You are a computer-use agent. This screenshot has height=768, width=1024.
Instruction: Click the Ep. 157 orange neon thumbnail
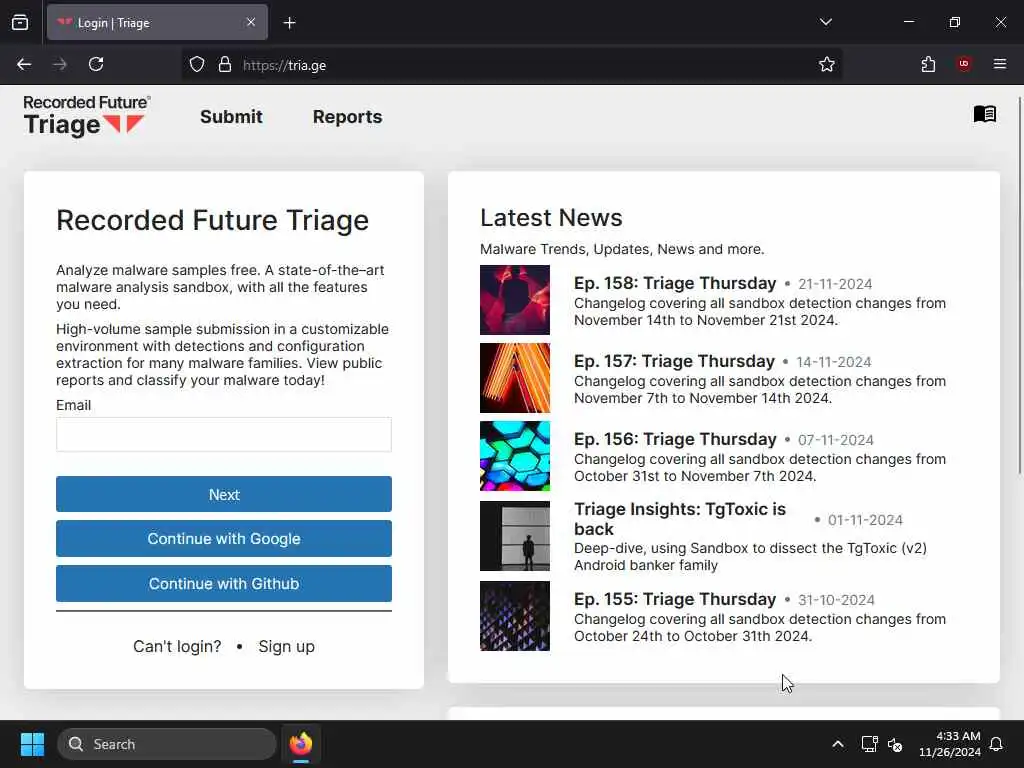[x=515, y=378]
